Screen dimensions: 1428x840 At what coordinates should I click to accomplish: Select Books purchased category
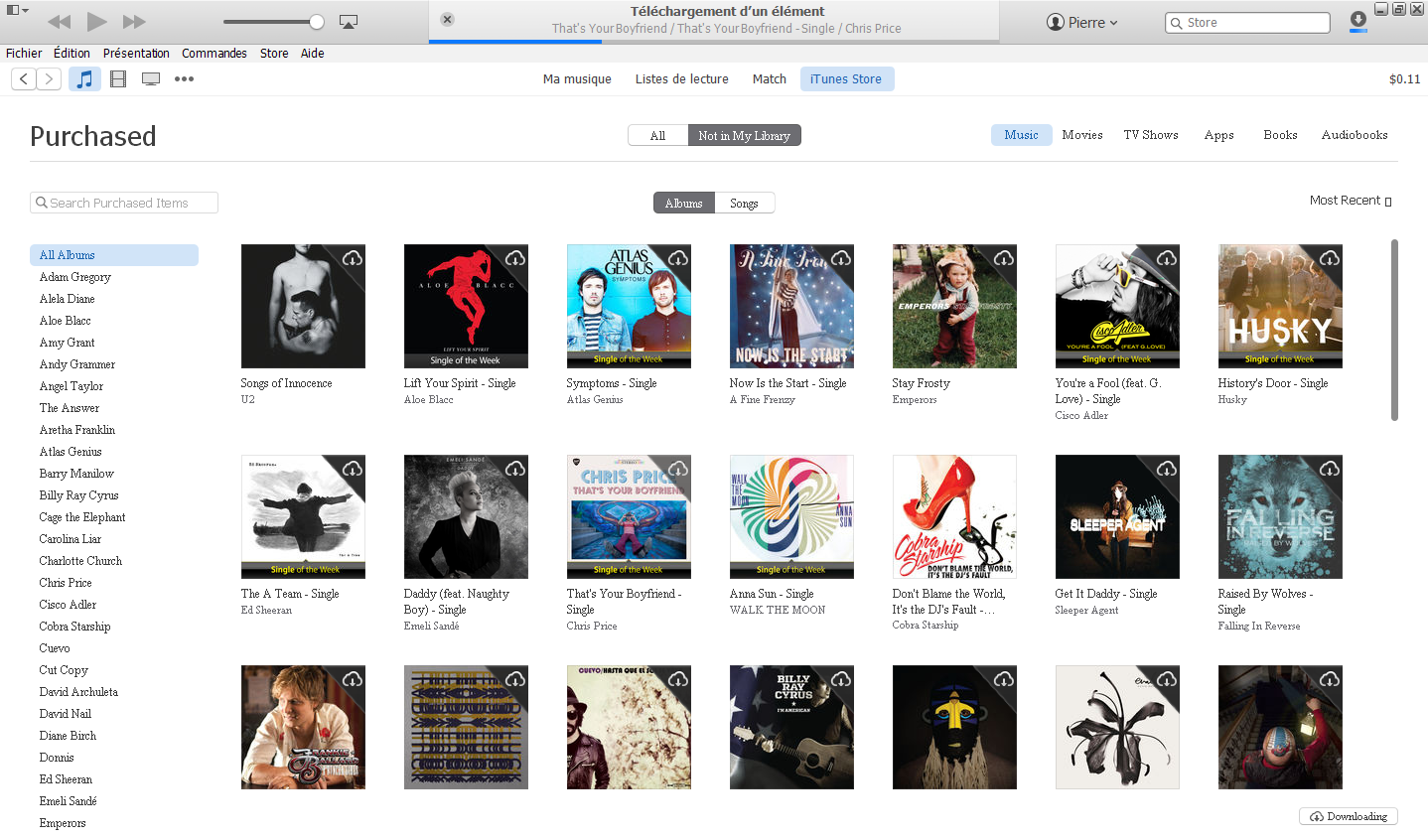coord(1280,135)
